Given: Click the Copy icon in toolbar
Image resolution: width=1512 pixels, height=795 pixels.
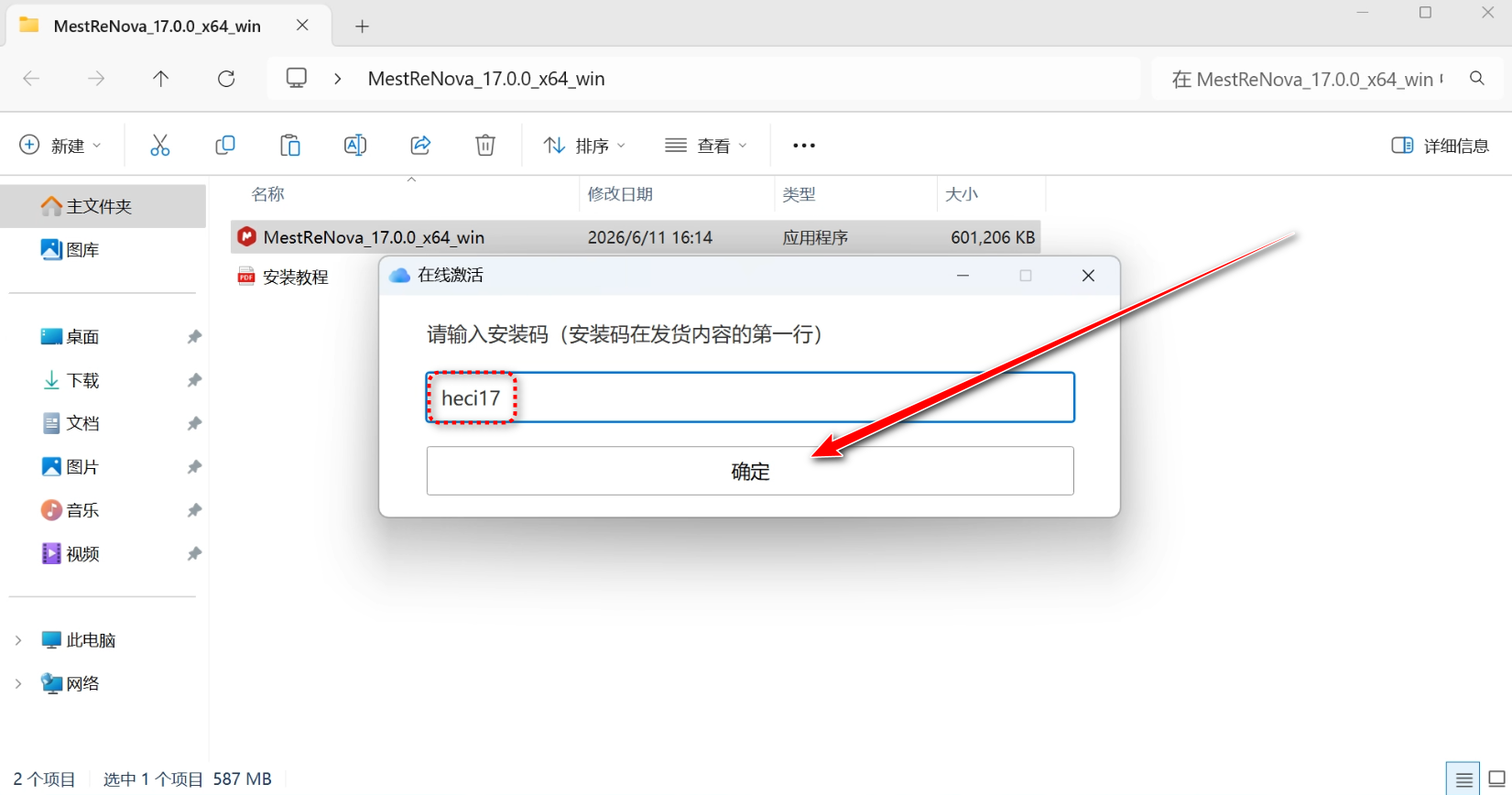Looking at the screenshot, I should click(x=225, y=145).
